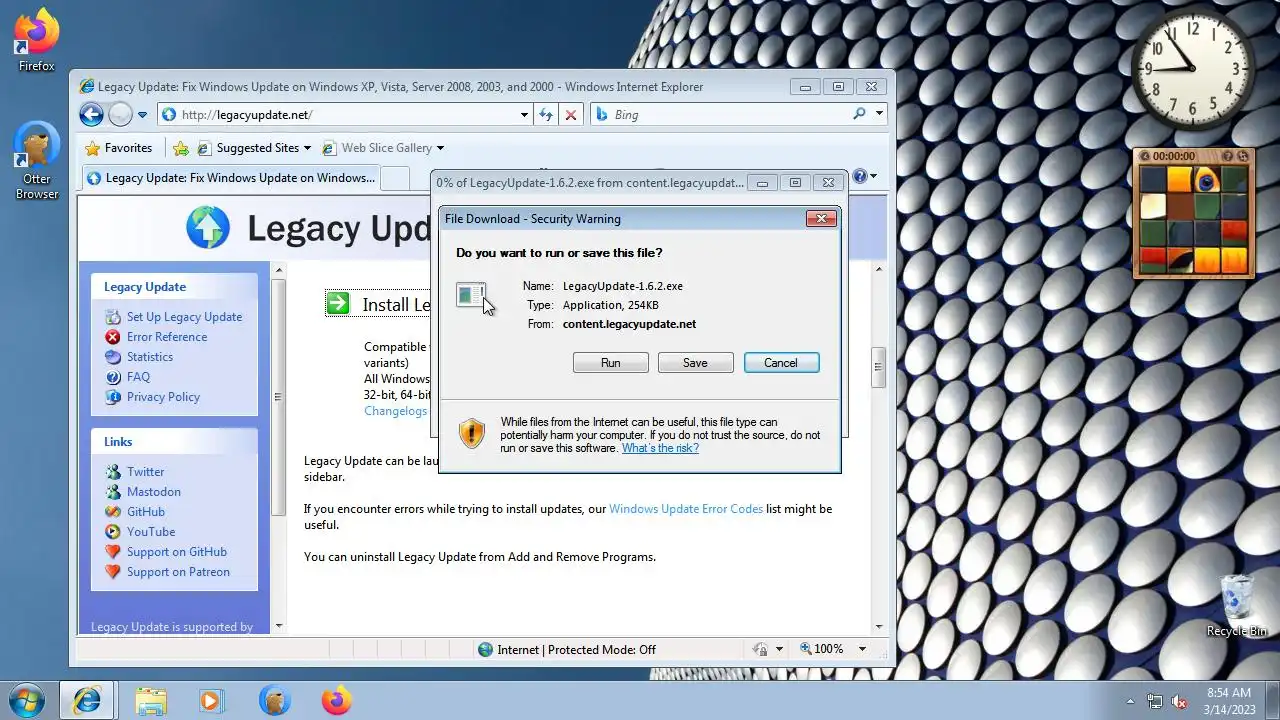Click the Internet Explorer taskbar icon
The width and height of the screenshot is (1280, 720).
[87, 700]
